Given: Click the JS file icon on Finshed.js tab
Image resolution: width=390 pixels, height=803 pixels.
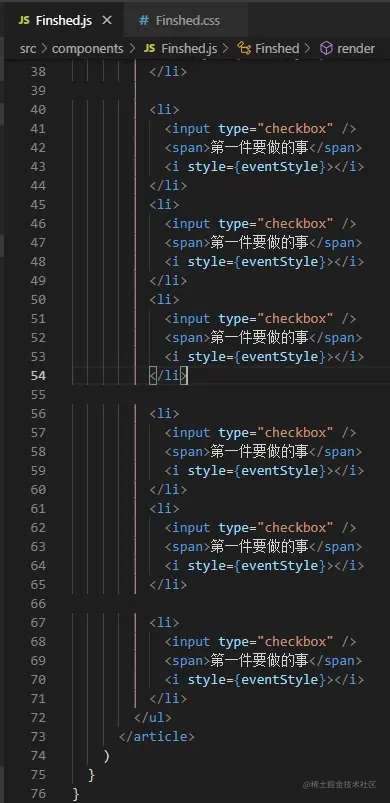Looking at the screenshot, I should (x=24, y=20).
